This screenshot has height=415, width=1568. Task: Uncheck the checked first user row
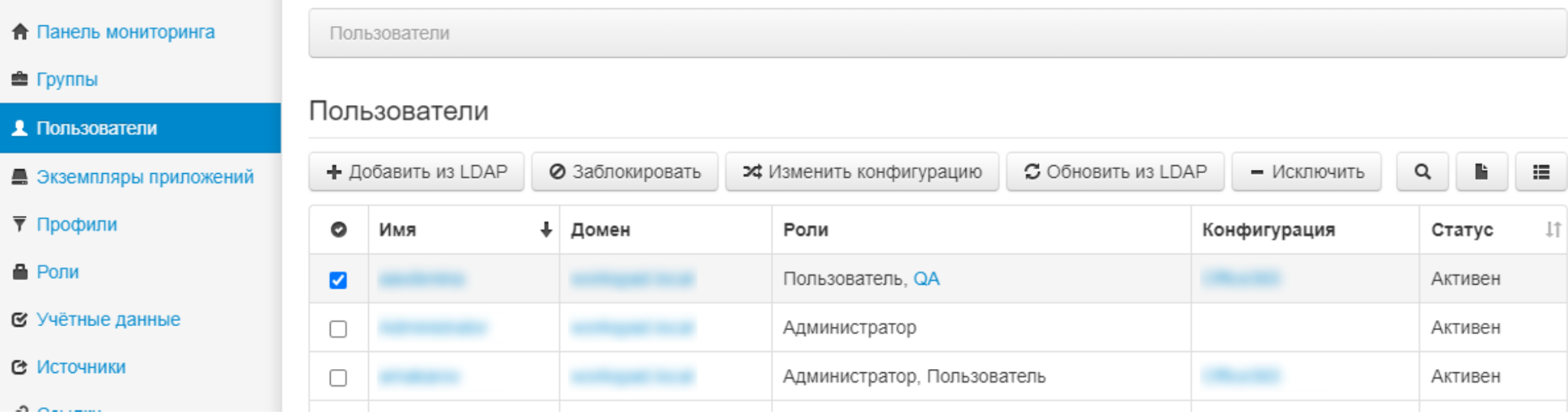click(x=338, y=280)
